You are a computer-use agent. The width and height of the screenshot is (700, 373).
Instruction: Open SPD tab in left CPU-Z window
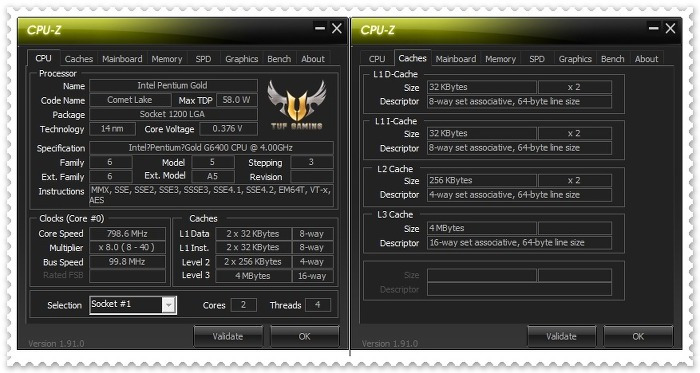tap(203, 58)
